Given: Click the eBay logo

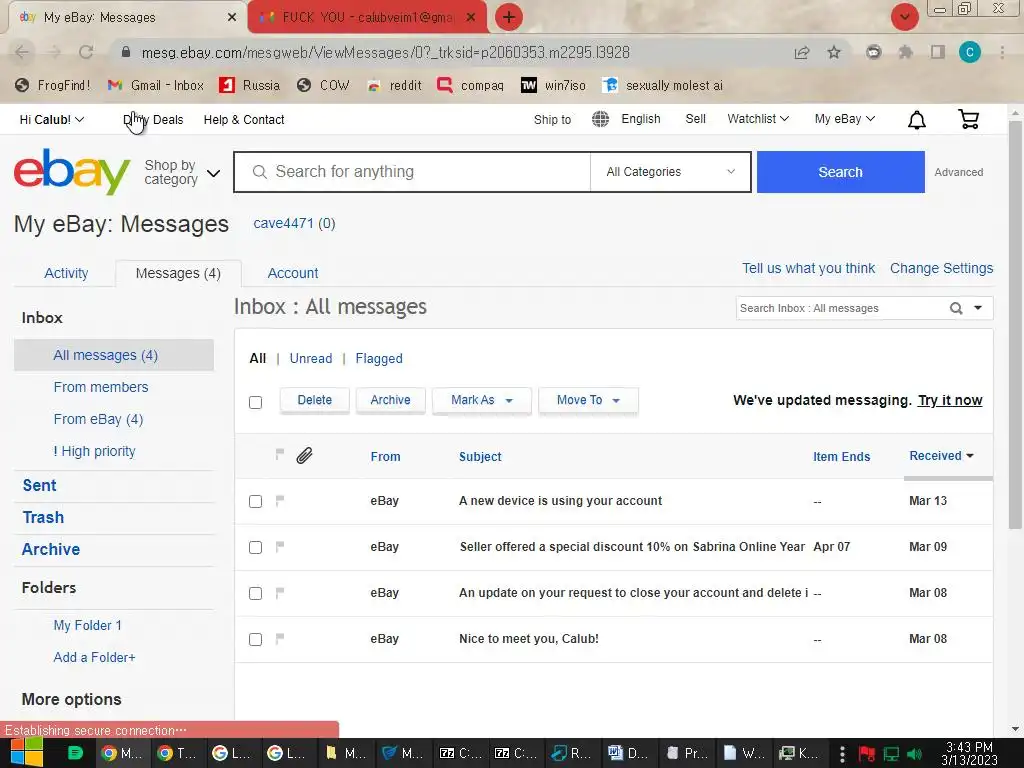Looking at the screenshot, I should pos(72,172).
